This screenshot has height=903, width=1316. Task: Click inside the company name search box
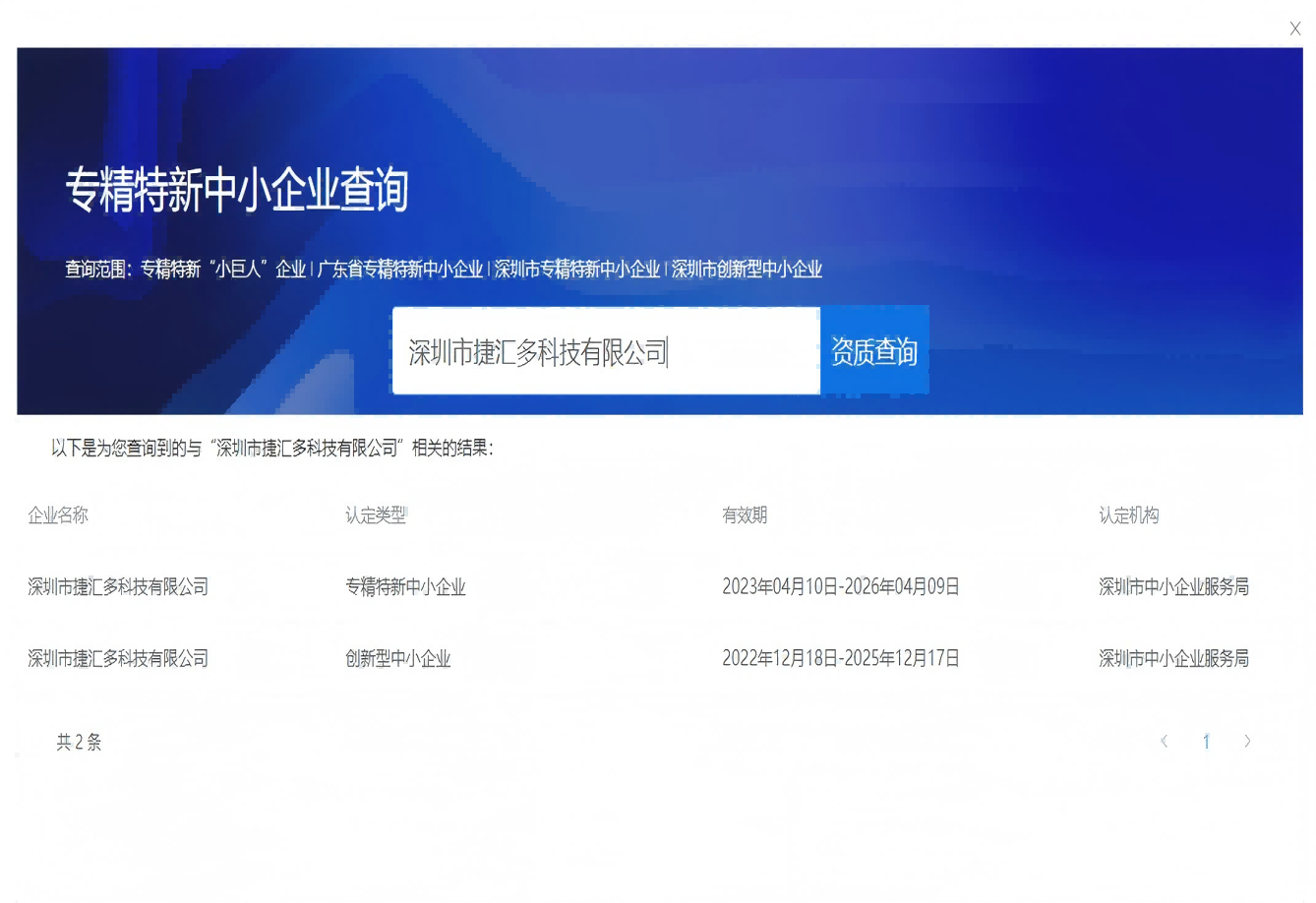(605, 350)
